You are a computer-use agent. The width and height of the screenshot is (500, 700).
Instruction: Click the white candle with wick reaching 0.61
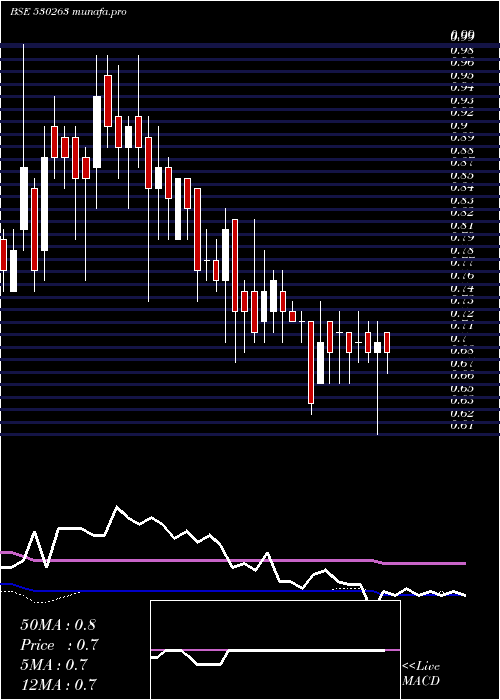(x=377, y=347)
